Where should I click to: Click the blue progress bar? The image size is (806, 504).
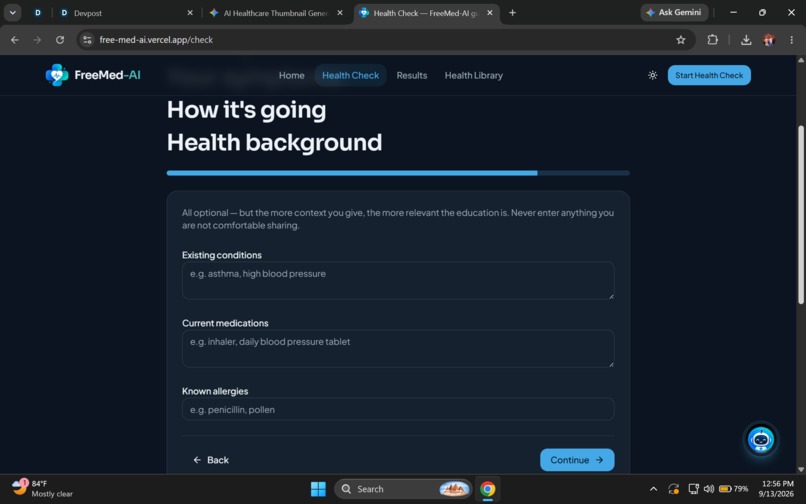click(x=352, y=173)
